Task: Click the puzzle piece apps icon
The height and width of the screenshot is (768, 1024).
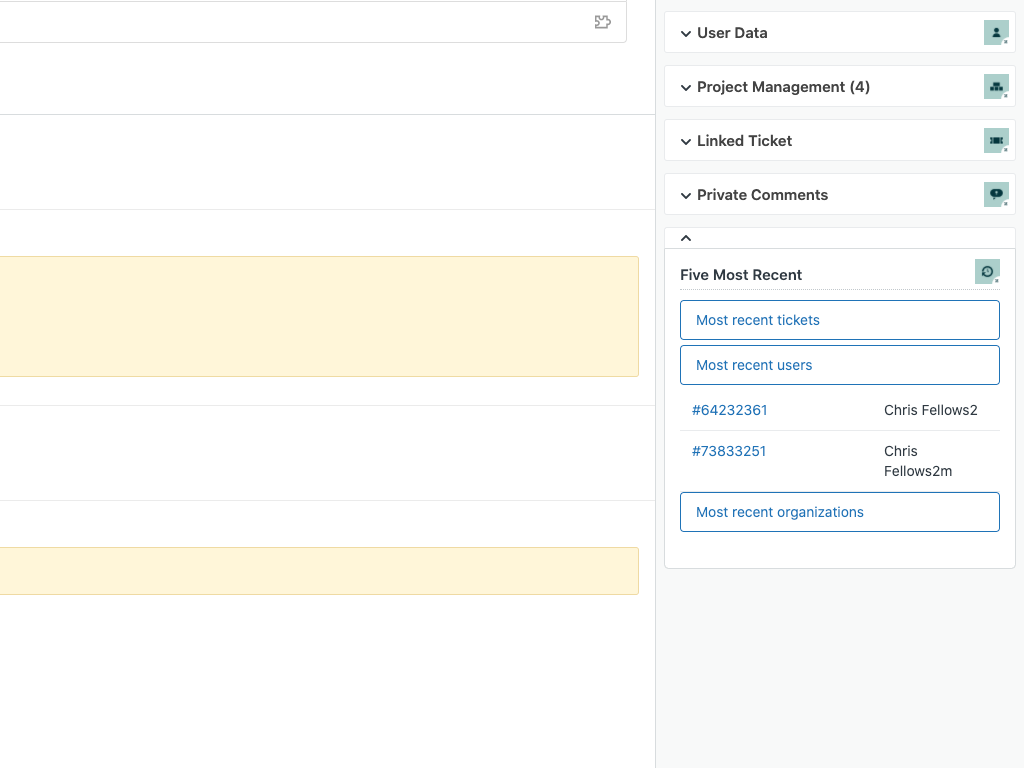Action: pos(602,22)
